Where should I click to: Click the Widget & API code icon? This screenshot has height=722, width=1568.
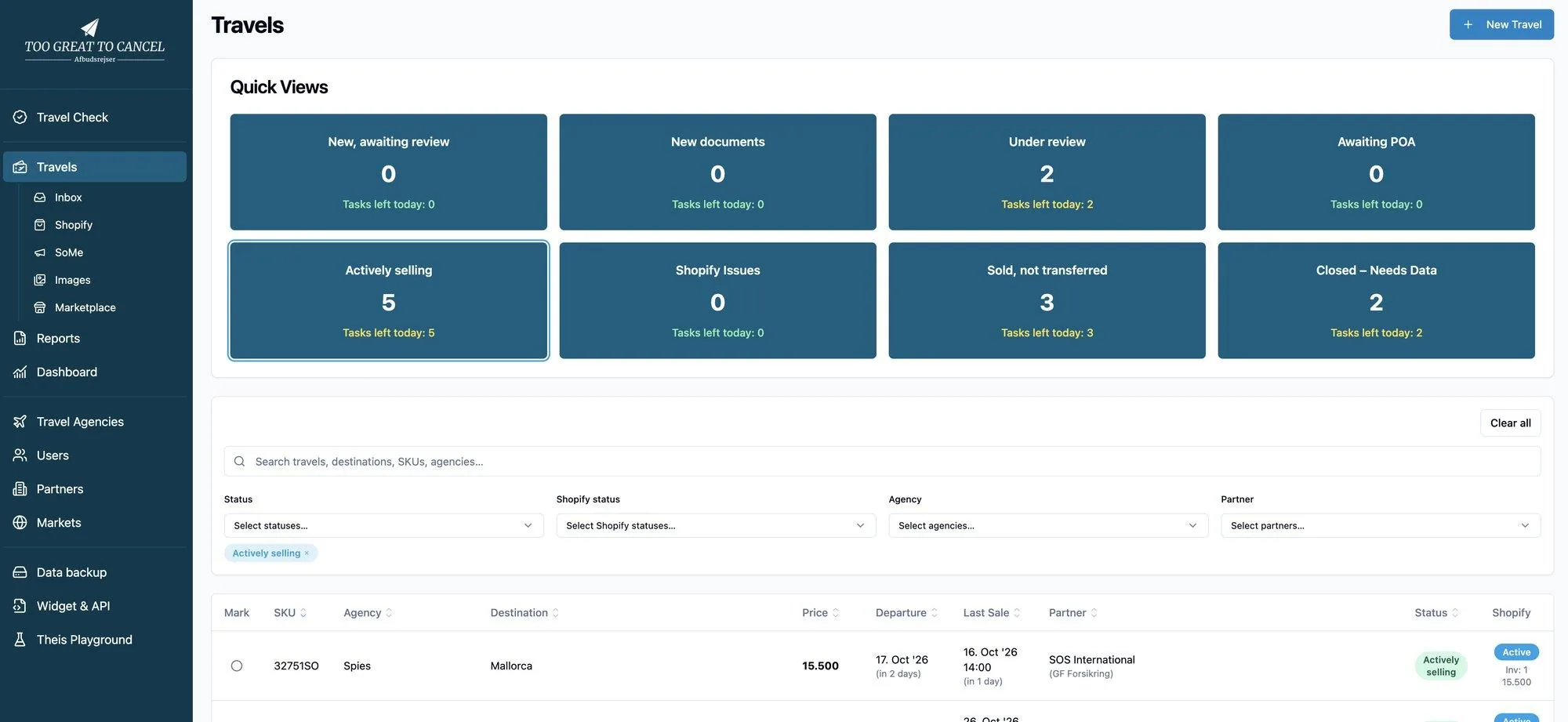pos(20,606)
